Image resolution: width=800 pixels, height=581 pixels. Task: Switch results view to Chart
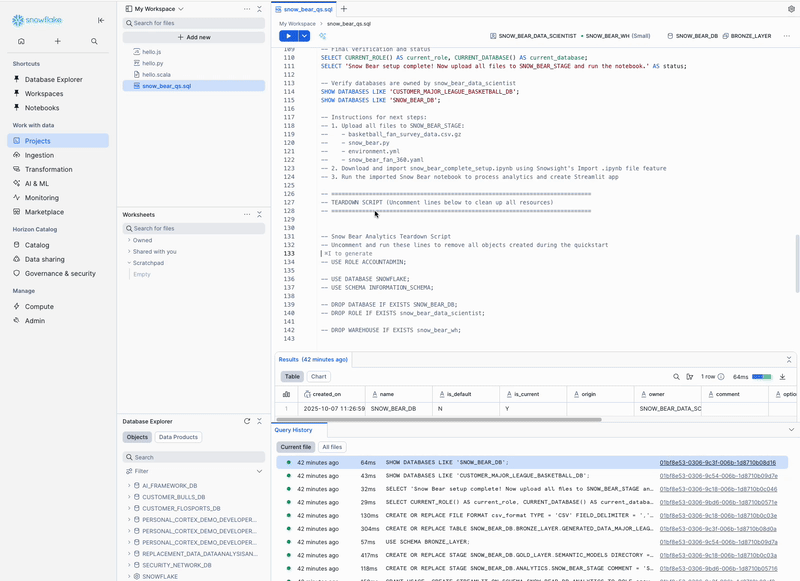318,377
